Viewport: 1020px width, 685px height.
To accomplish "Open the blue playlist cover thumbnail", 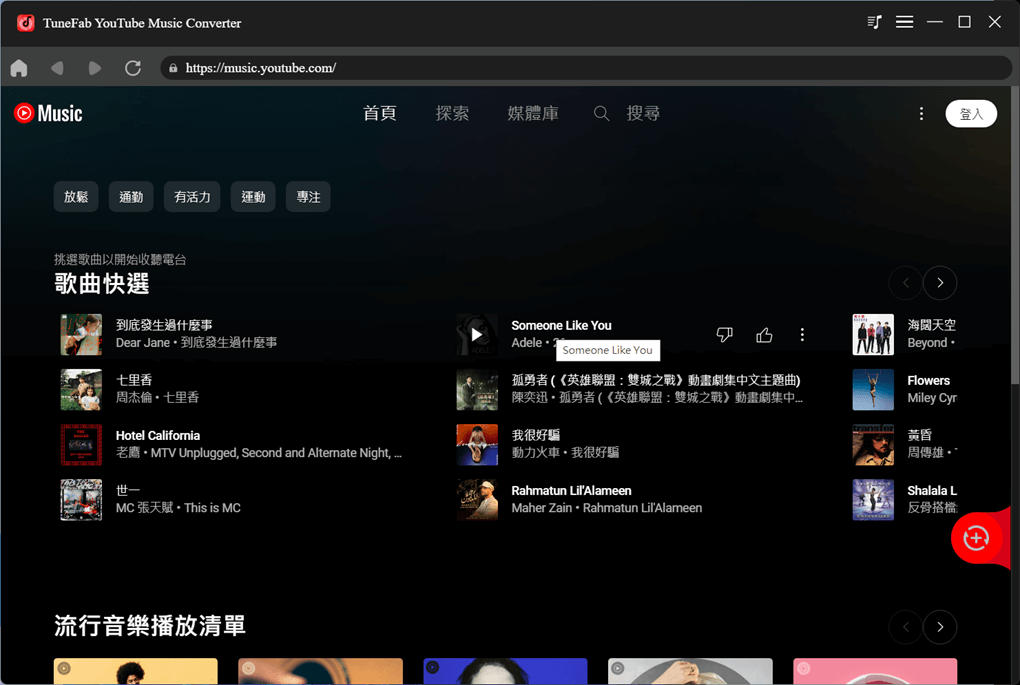I will [505, 671].
